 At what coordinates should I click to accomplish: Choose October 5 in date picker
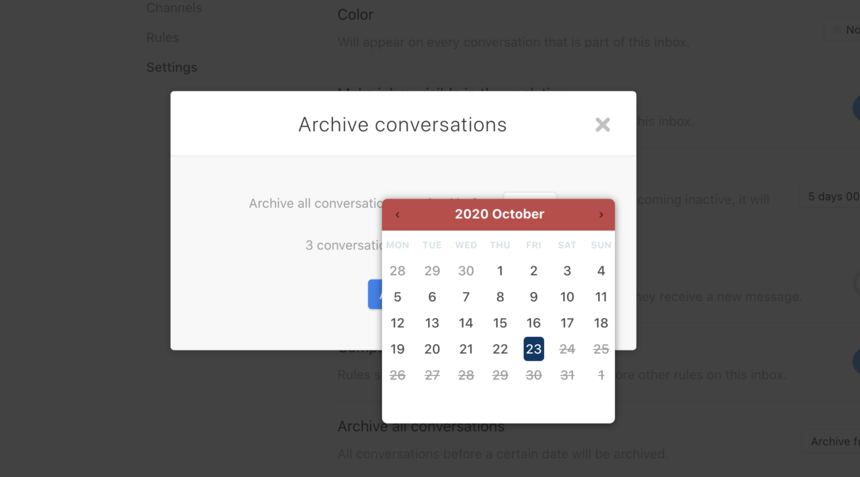398,297
